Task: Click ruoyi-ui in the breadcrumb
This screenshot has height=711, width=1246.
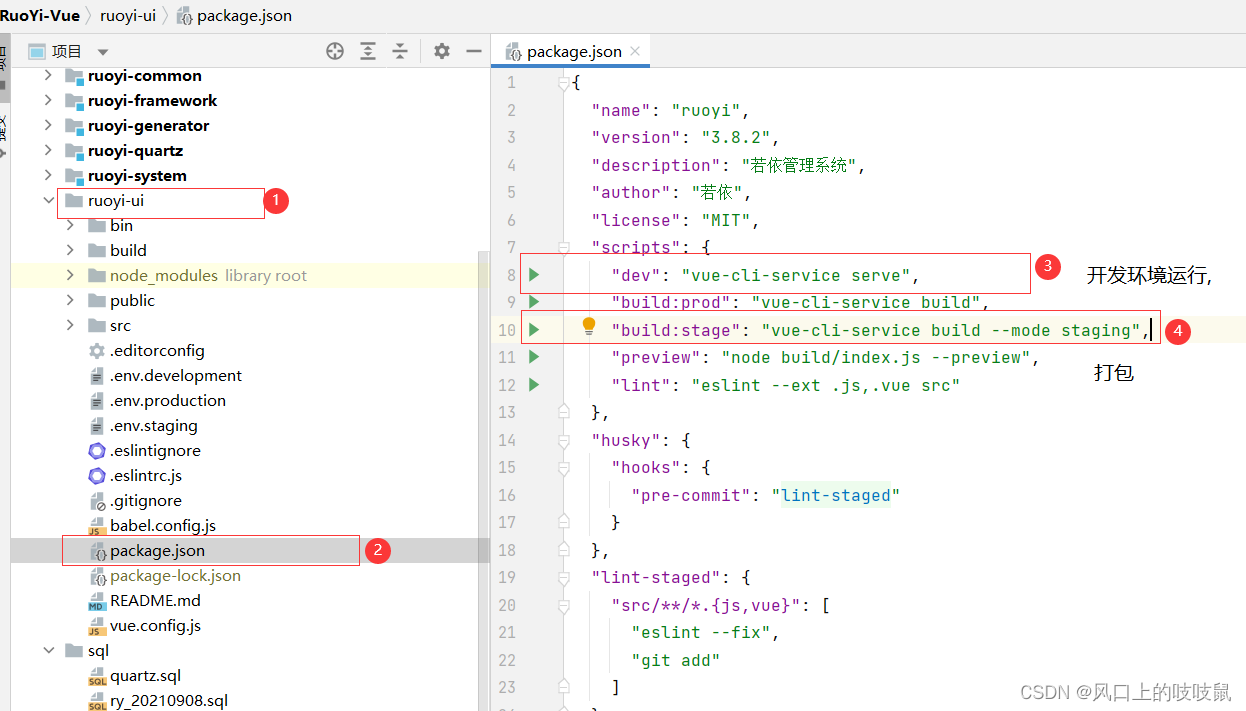Action: (126, 16)
